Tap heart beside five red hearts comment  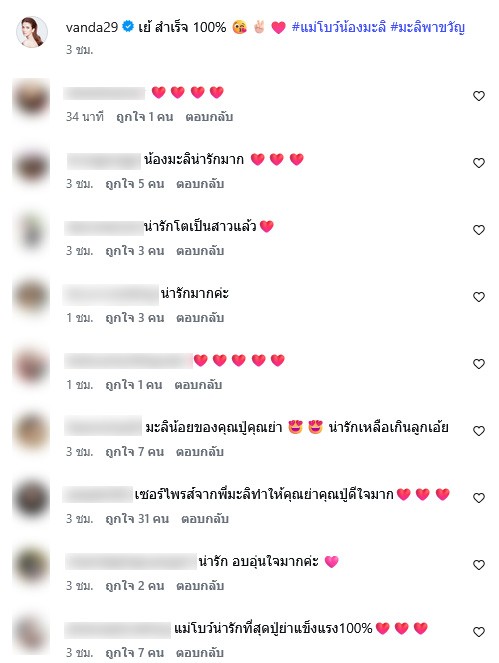[x=478, y=364]
